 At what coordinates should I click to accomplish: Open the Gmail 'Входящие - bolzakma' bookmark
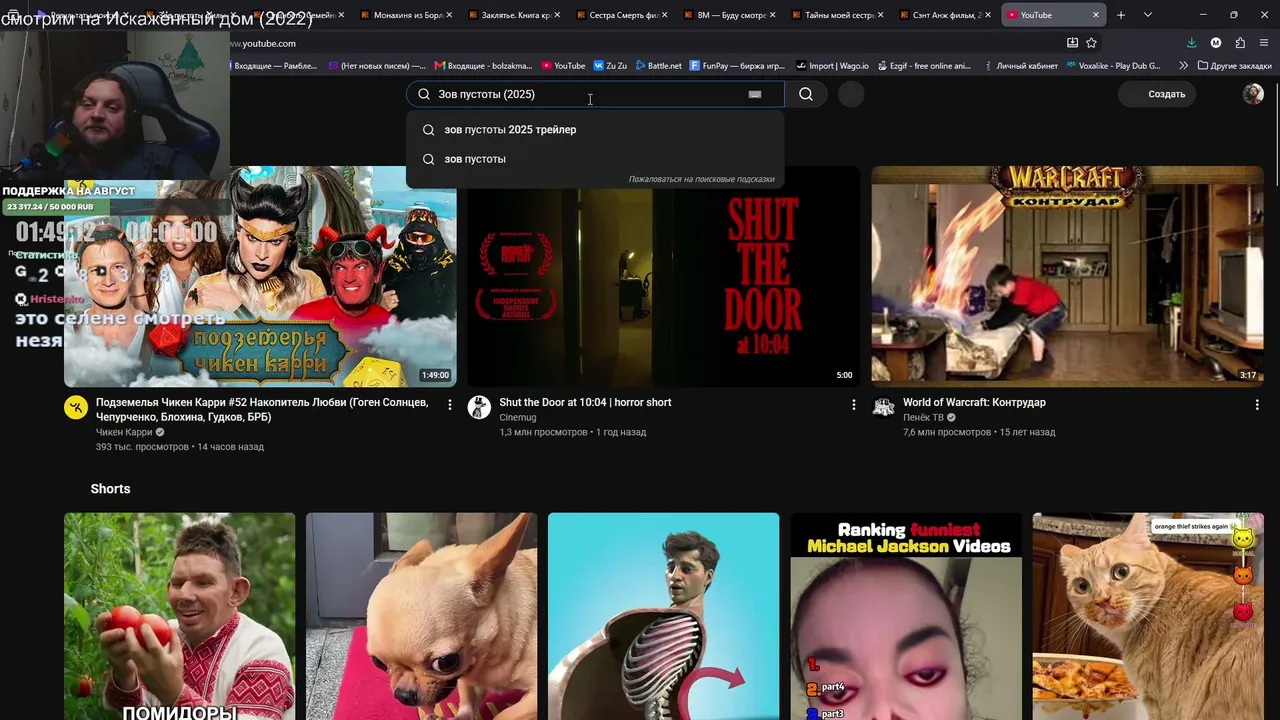(x=483, y=66)
